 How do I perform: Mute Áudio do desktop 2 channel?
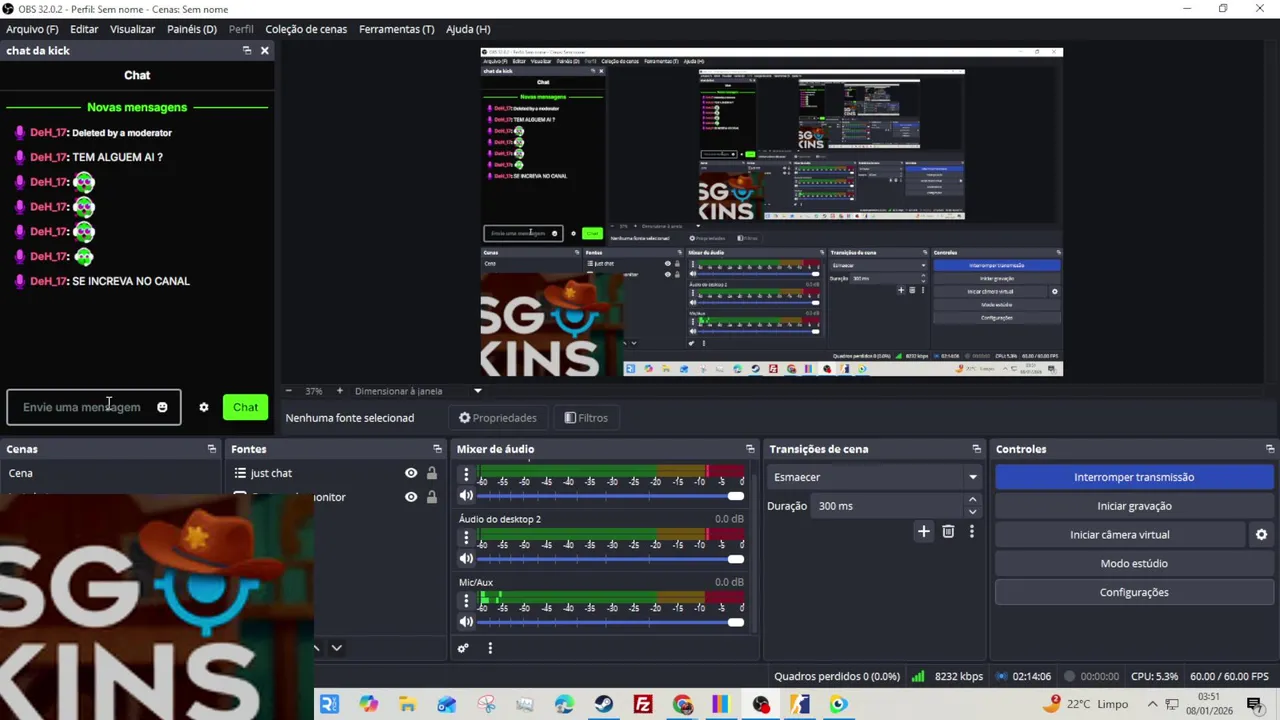tap(466, 559)
